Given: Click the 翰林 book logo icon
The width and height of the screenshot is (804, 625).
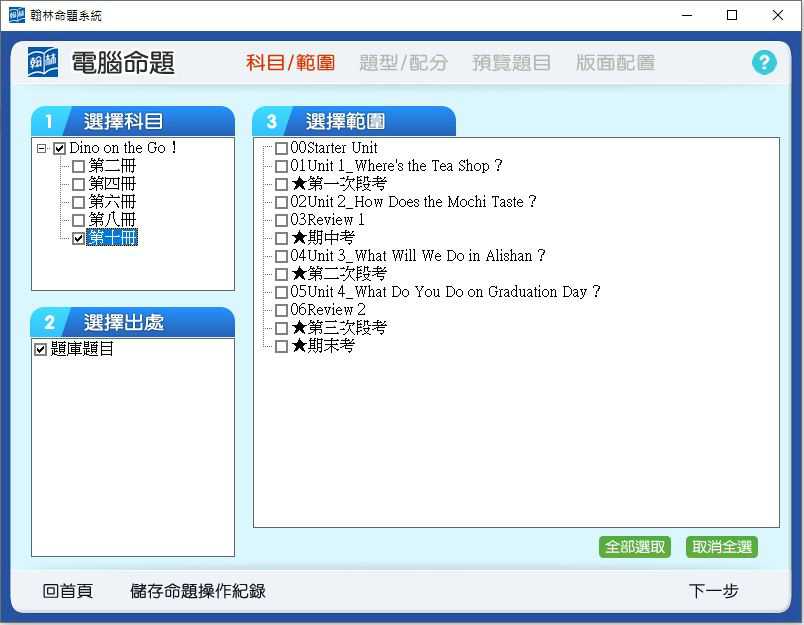Looking at the screenshot, I should click(43, 63).
